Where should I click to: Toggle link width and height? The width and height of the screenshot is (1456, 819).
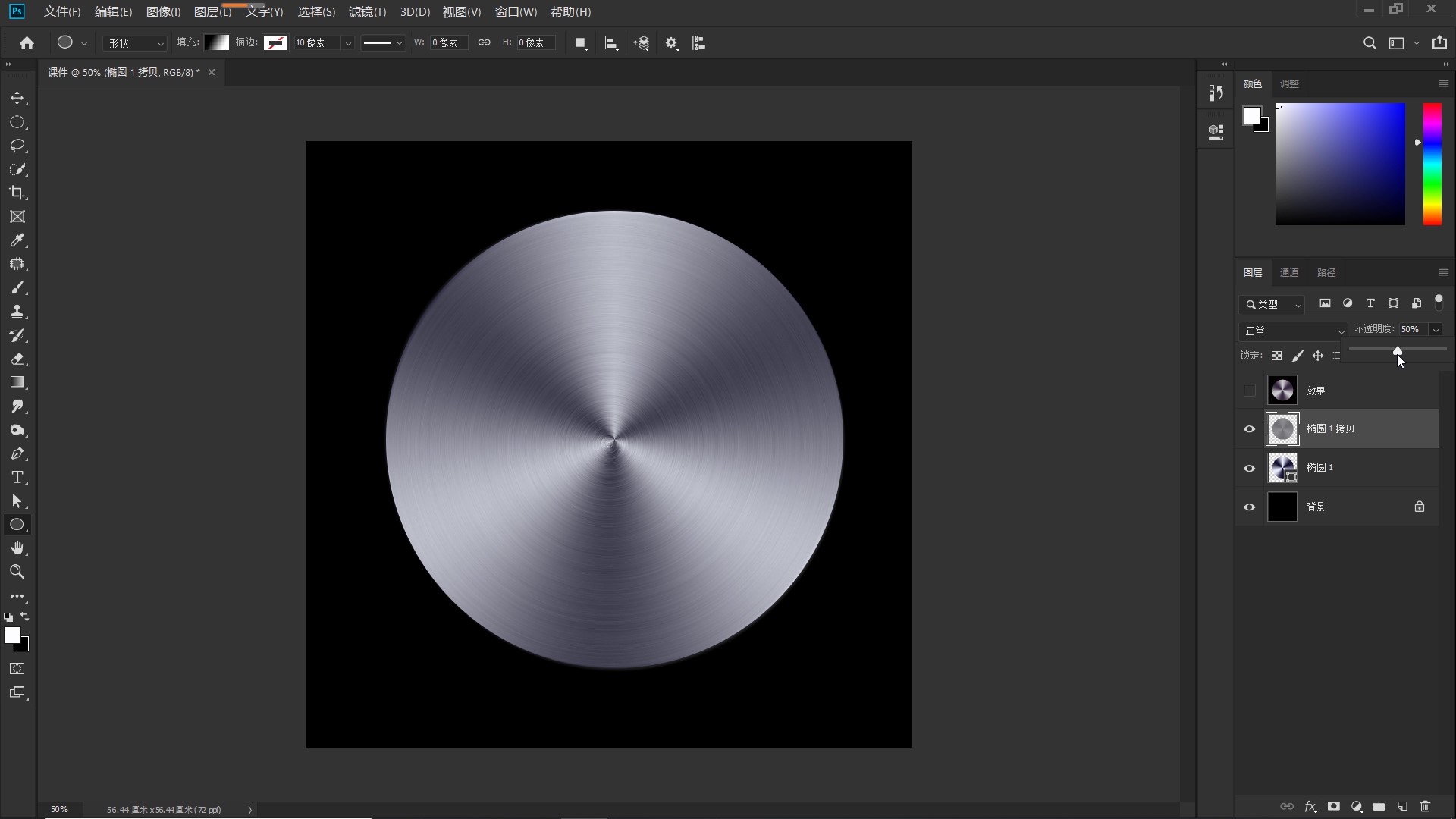[484, 42]
